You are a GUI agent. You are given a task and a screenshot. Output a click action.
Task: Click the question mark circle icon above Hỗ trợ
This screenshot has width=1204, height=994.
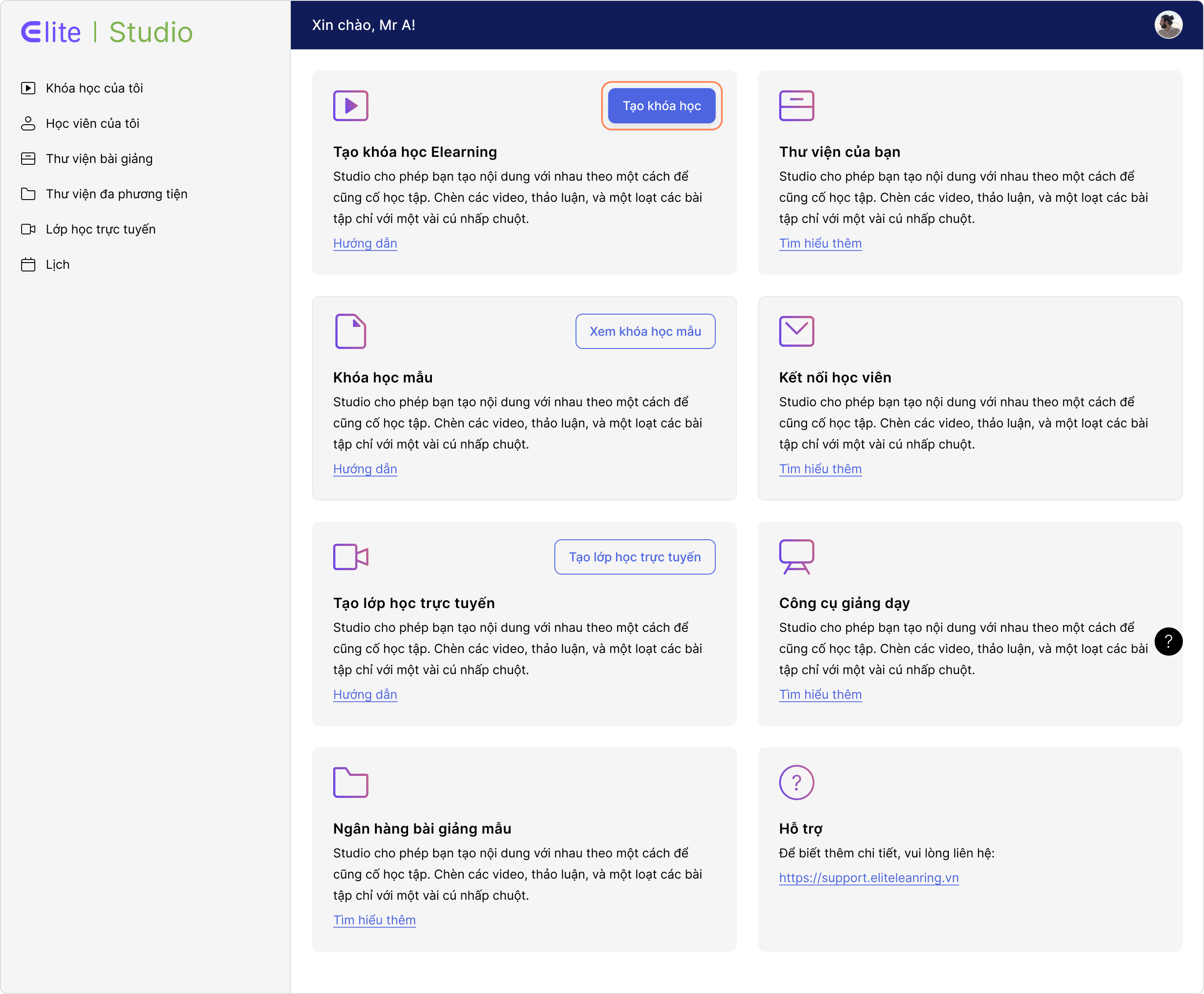[x=796, y=782]
